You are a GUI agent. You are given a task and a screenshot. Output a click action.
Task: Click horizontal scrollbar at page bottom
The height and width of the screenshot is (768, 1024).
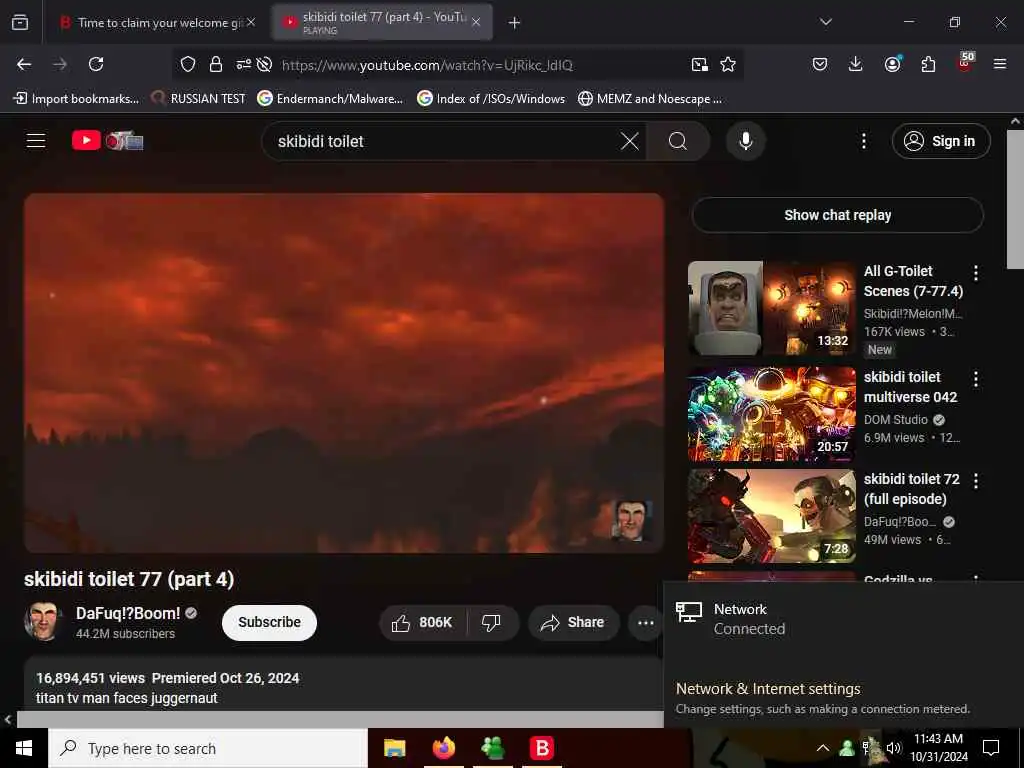coord(340,719)
